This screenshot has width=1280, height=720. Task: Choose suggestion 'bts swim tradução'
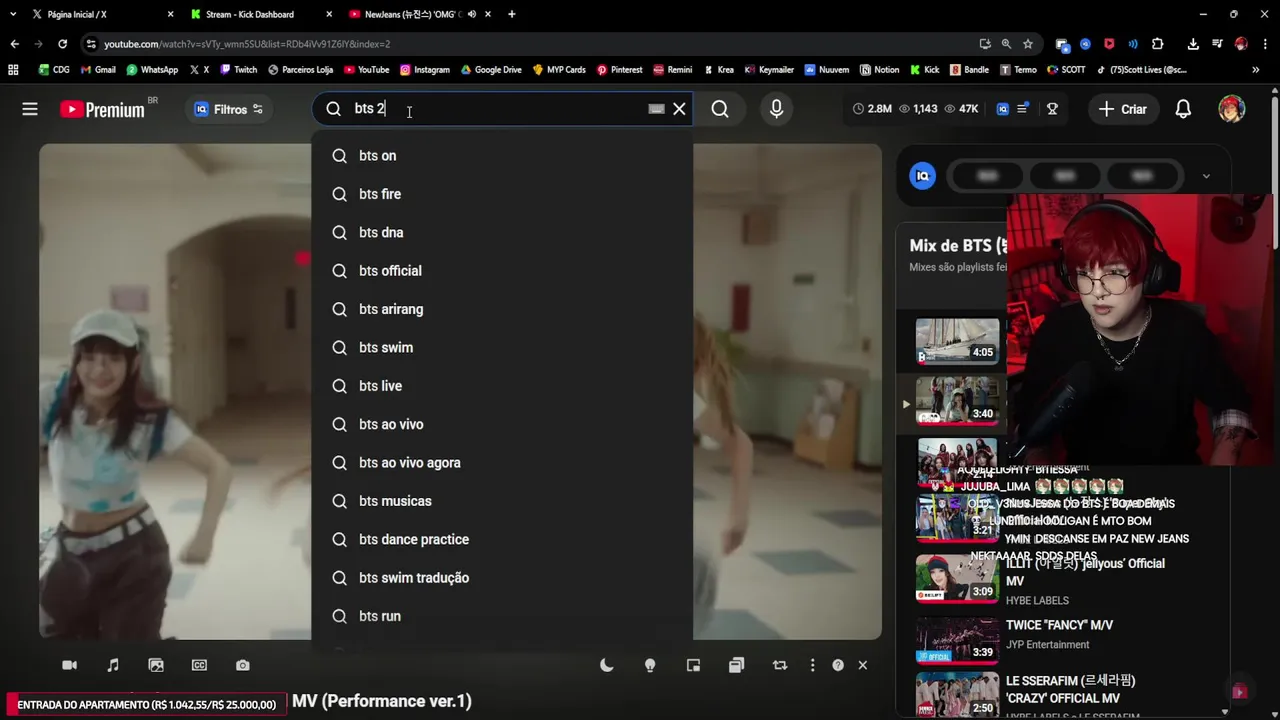tap(502, 578)
